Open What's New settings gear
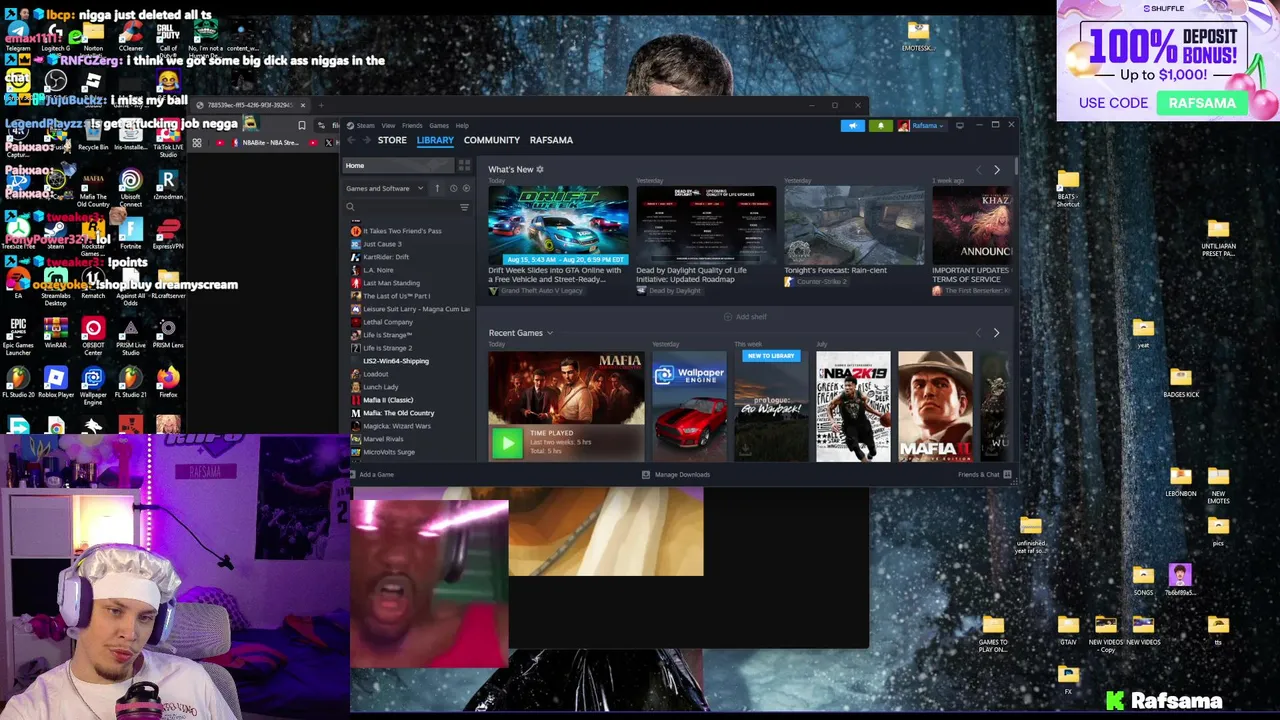 [x=540, y=169]
